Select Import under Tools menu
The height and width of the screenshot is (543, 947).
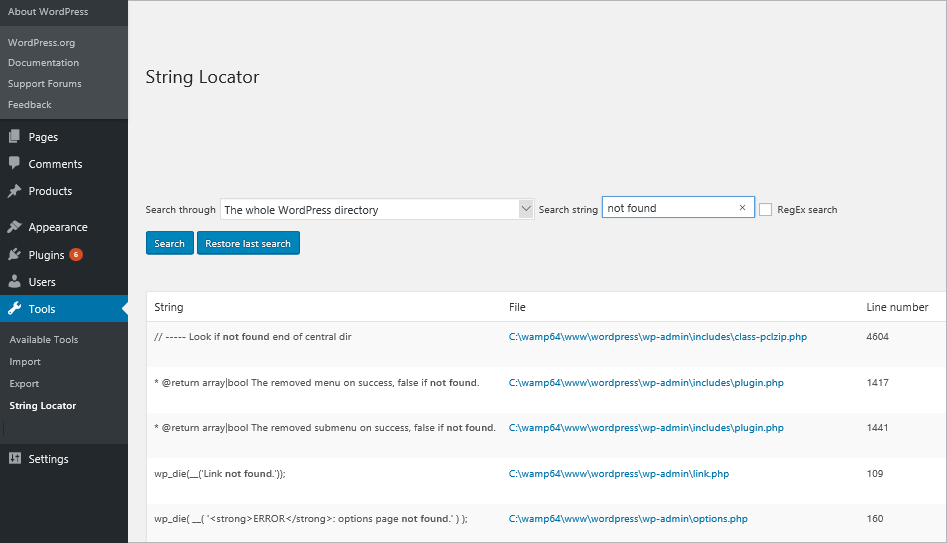coord(25,362)
